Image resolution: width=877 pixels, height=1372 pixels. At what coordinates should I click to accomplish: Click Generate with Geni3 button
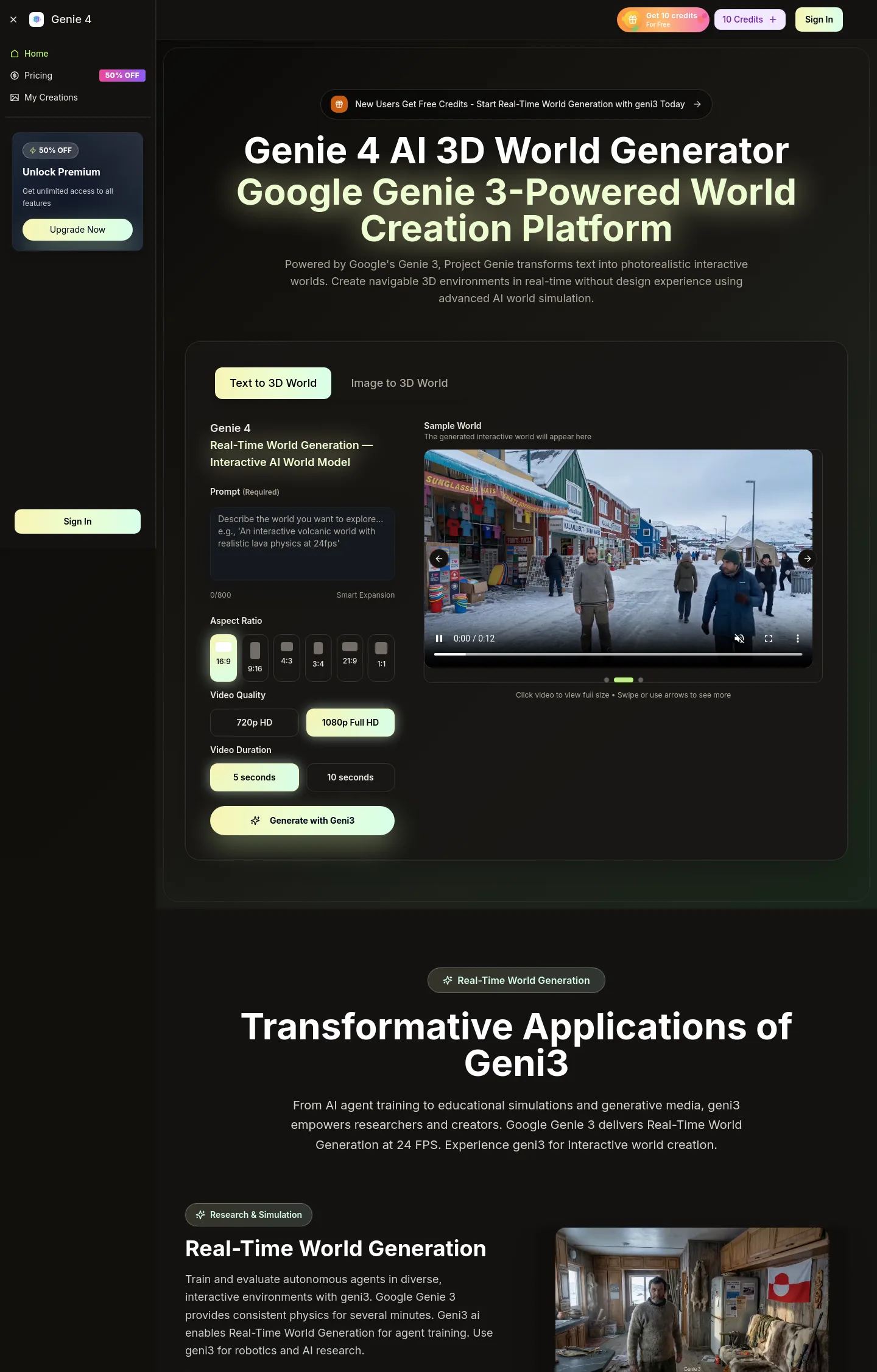click(302, 821)
